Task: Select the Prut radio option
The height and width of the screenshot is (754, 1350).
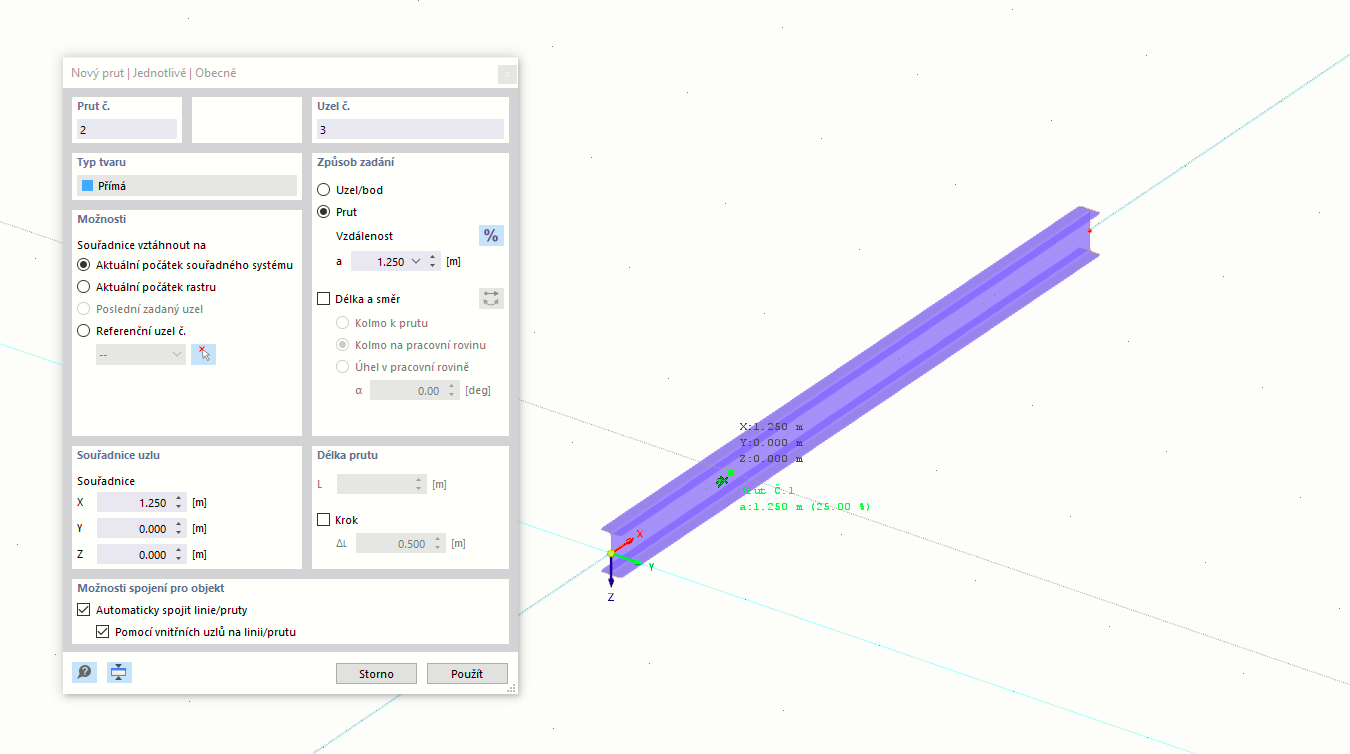Action: (x=323, y=212)
